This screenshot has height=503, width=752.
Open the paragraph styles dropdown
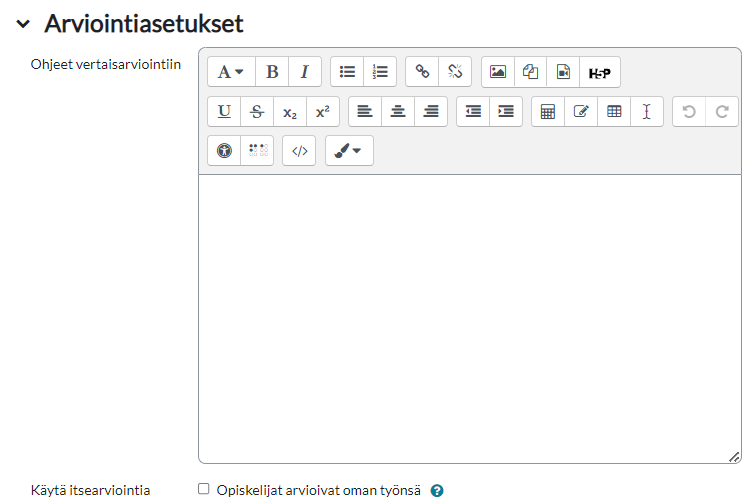pyautogui.click(x=231, y=72)
